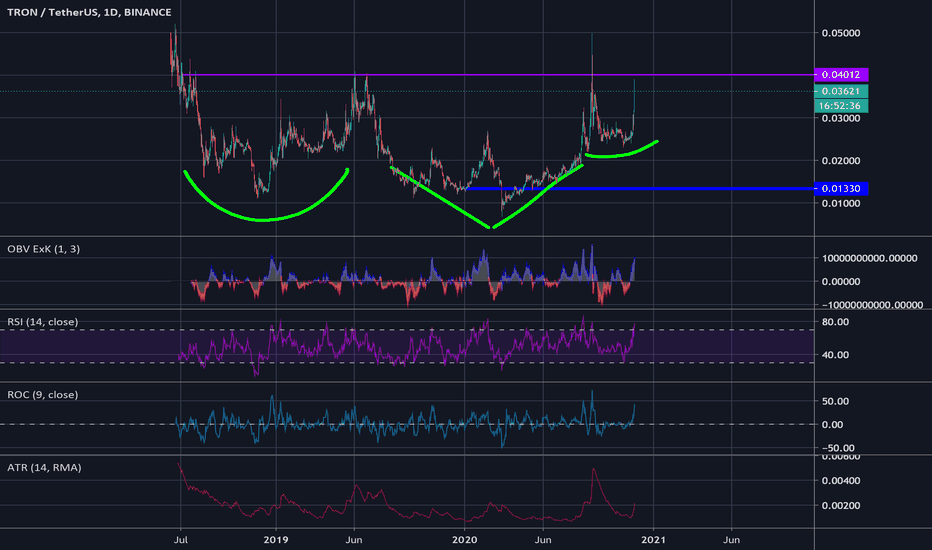Select the blue 0.01330 price label
This screenshot has width=932, height=550.
(x=840, y=188)
